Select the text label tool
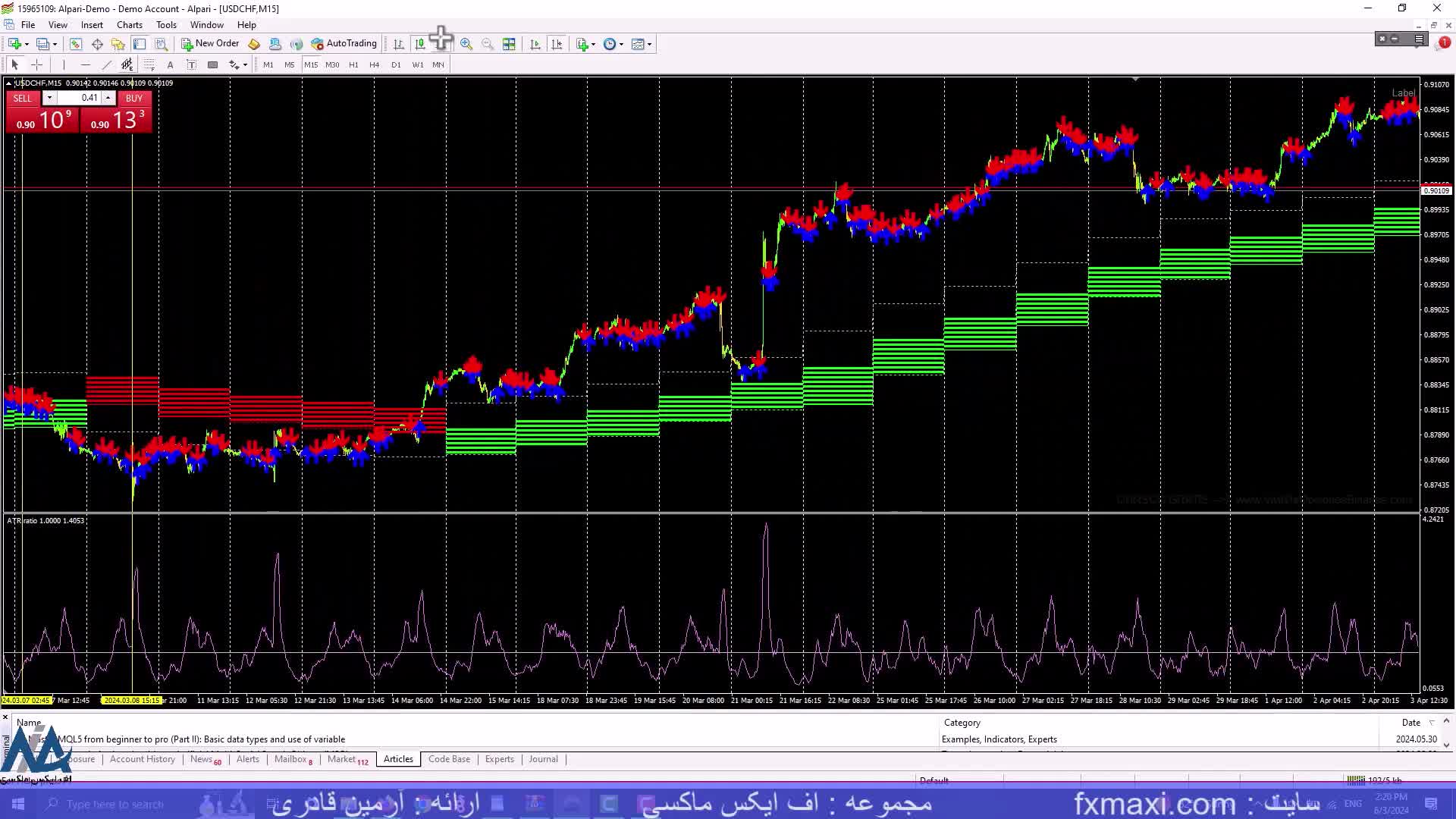This screenshot has height=819, width=1456. 191,64
